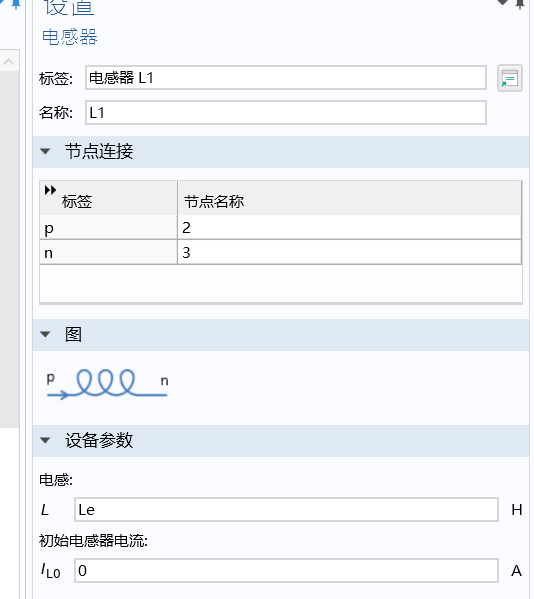The width and height of the screenshot is (534, 599).
Task: Click the double-arrow icon in table header
Action: coord(50,190)
